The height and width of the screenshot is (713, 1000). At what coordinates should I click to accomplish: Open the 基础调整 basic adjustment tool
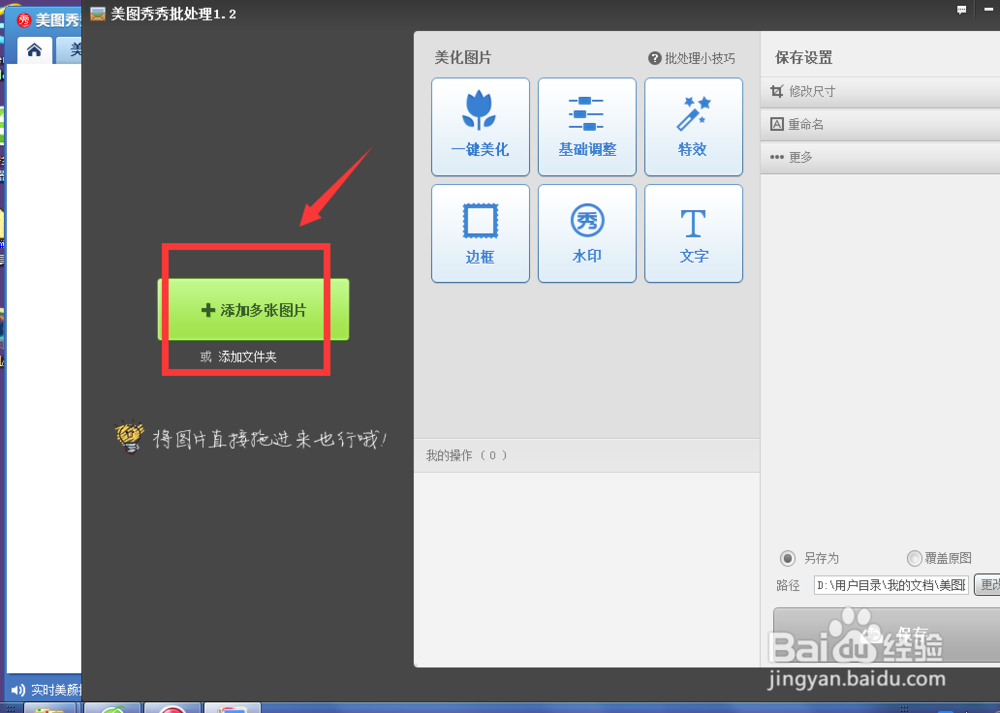[x=587, y=127]
